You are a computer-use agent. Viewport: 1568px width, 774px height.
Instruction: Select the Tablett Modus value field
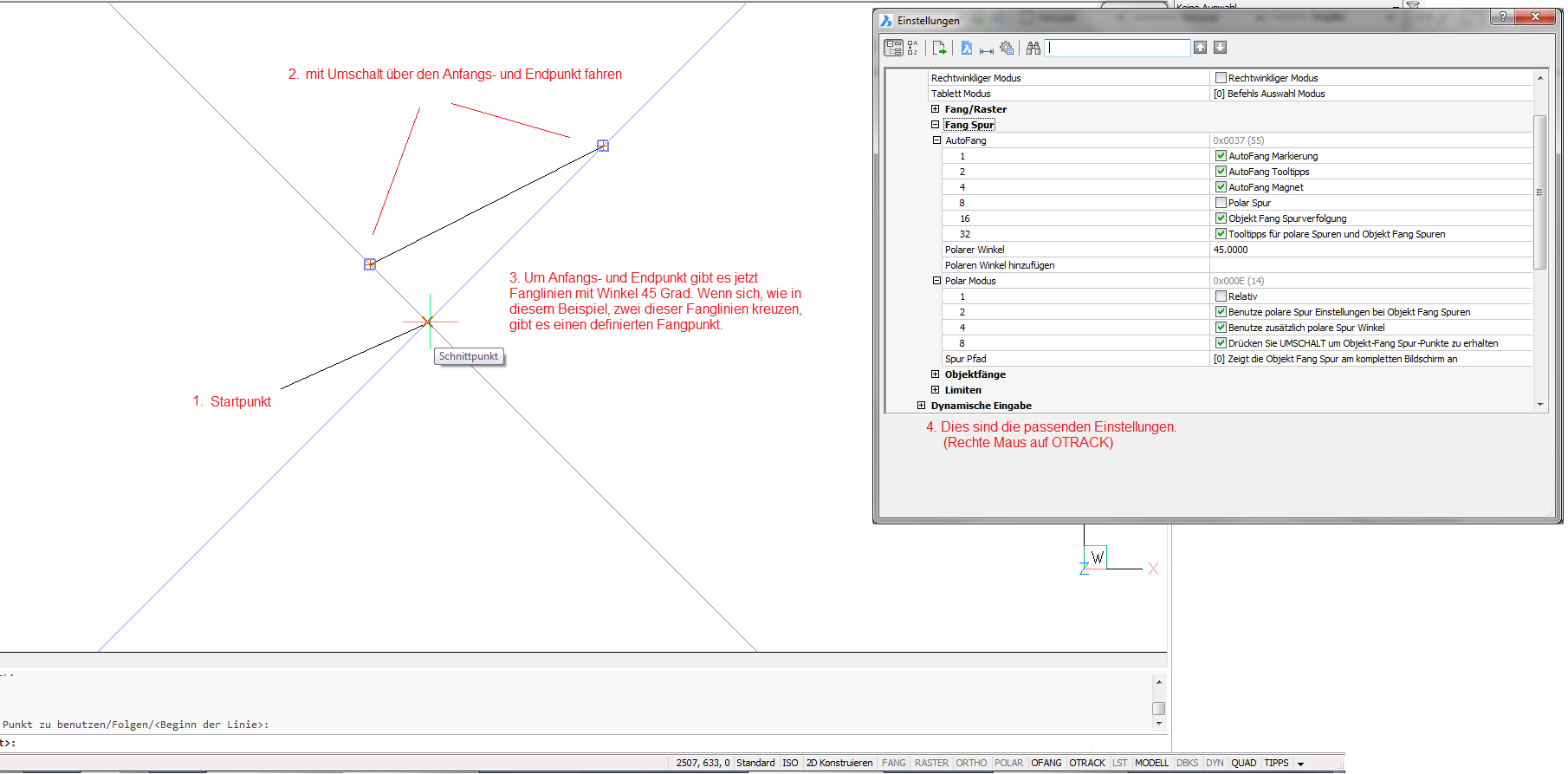[x=1371, y=94]
